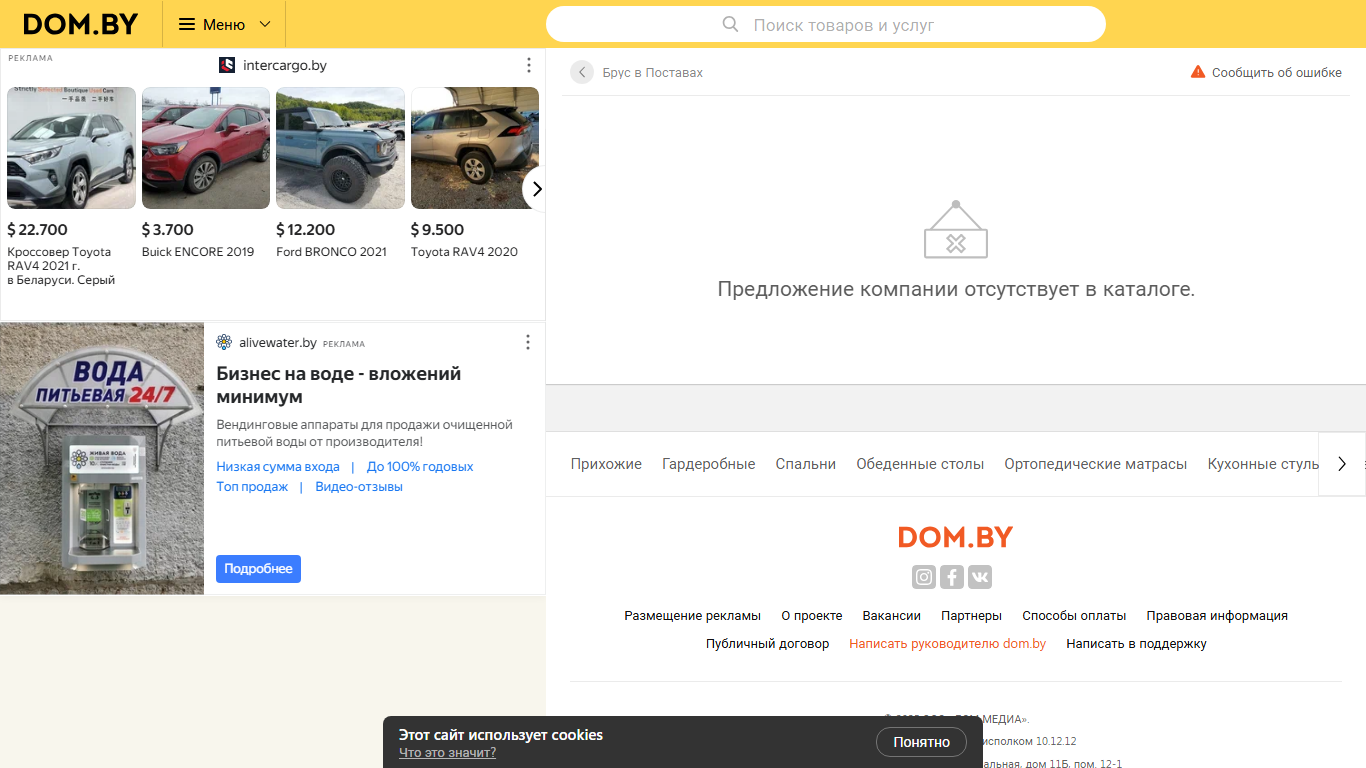Open the Facebook social icon
Screen dimensions: 1366x768
click(x=952, y=577)
